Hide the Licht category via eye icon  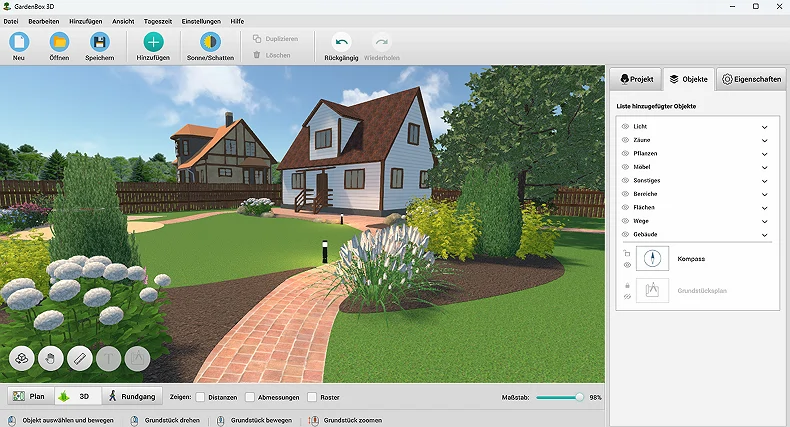(625, 126)
